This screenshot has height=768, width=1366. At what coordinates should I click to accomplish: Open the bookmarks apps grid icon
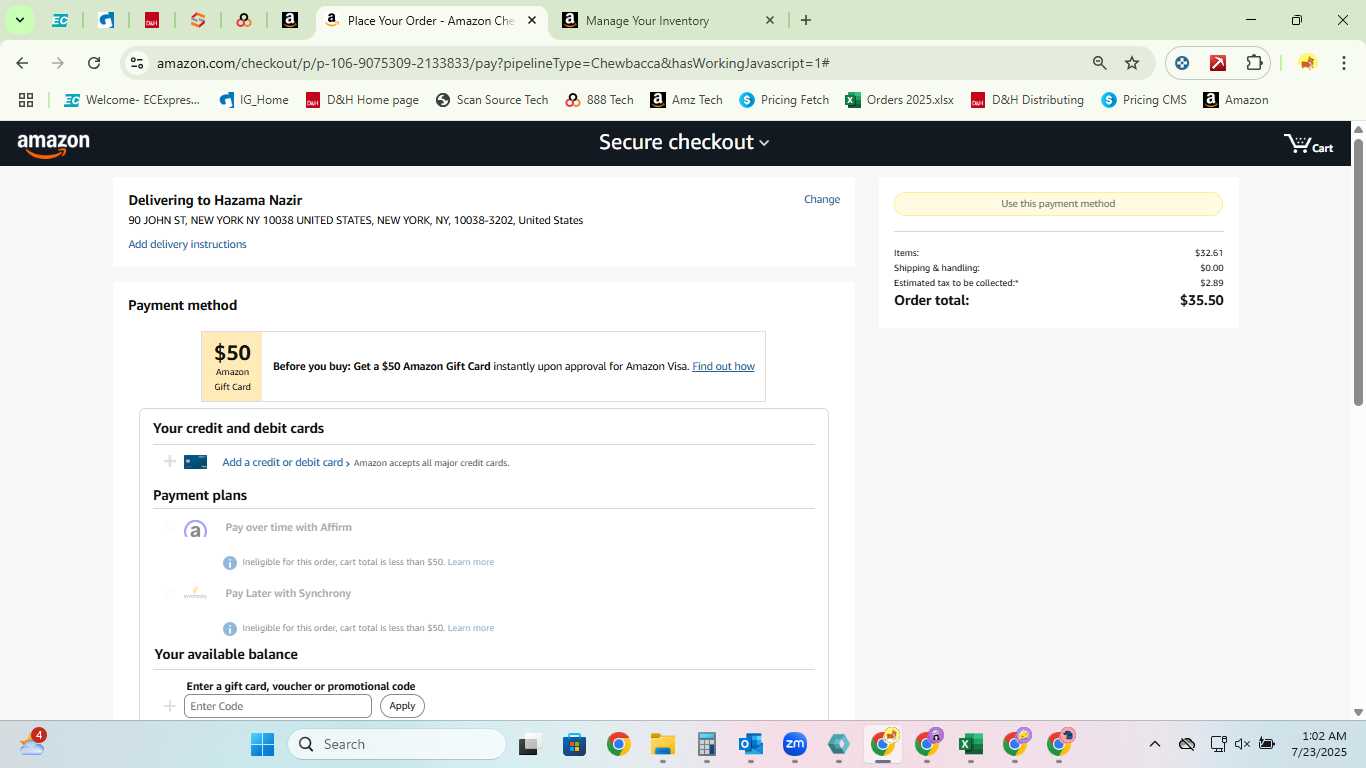click(x=26, y=100)
